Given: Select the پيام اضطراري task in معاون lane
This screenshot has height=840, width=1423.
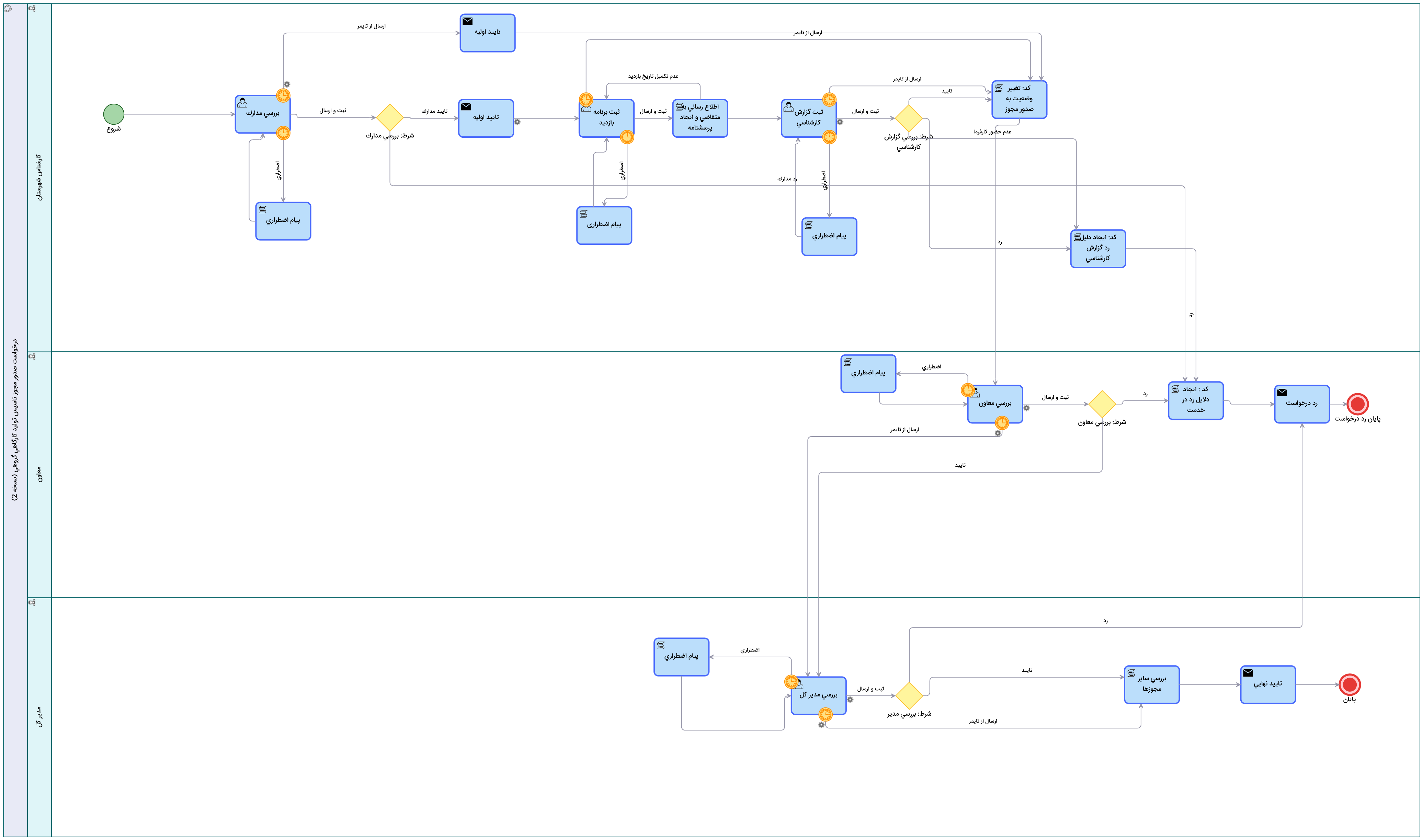Looking at the screenshot, I should (x=868, y=374).
